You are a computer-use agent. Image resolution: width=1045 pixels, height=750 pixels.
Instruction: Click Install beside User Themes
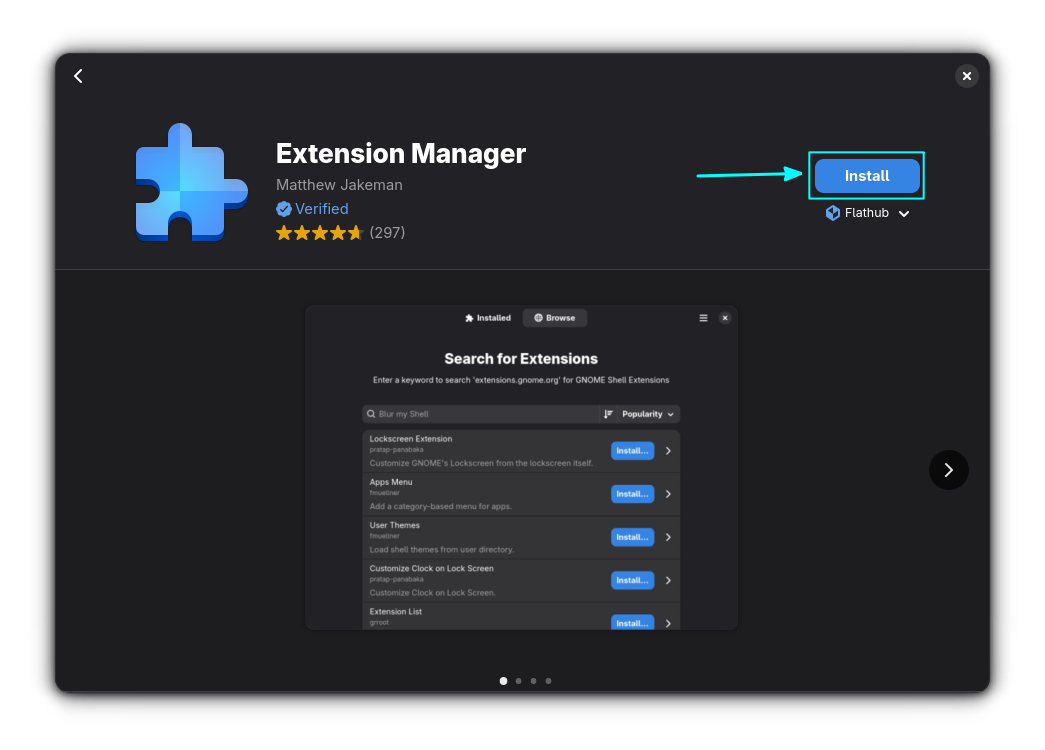click(x=632, y=537)
